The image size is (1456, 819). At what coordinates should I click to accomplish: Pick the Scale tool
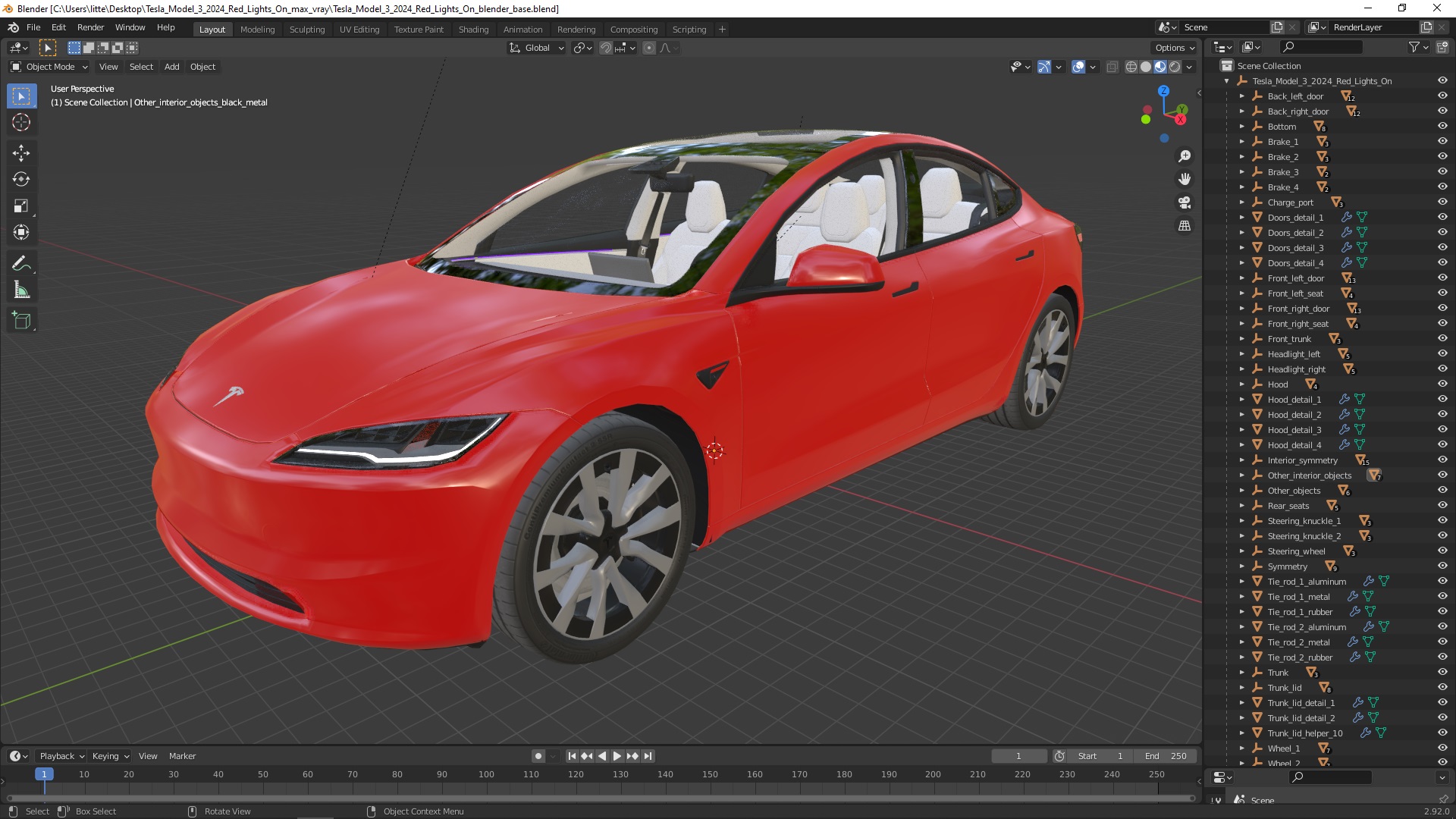[21, 206]
